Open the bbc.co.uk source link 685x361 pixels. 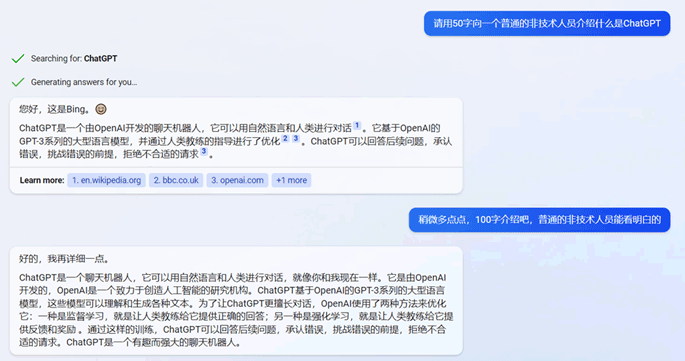coord(176,180)
